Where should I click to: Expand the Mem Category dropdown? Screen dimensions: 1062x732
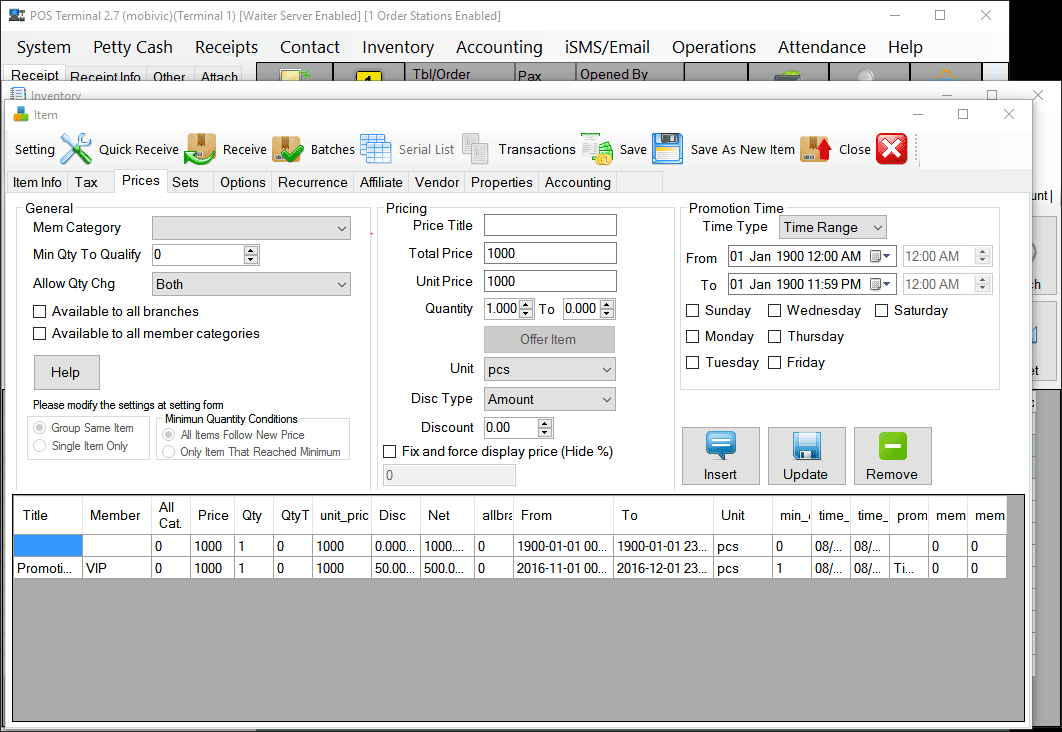click(x=251, y=228)
